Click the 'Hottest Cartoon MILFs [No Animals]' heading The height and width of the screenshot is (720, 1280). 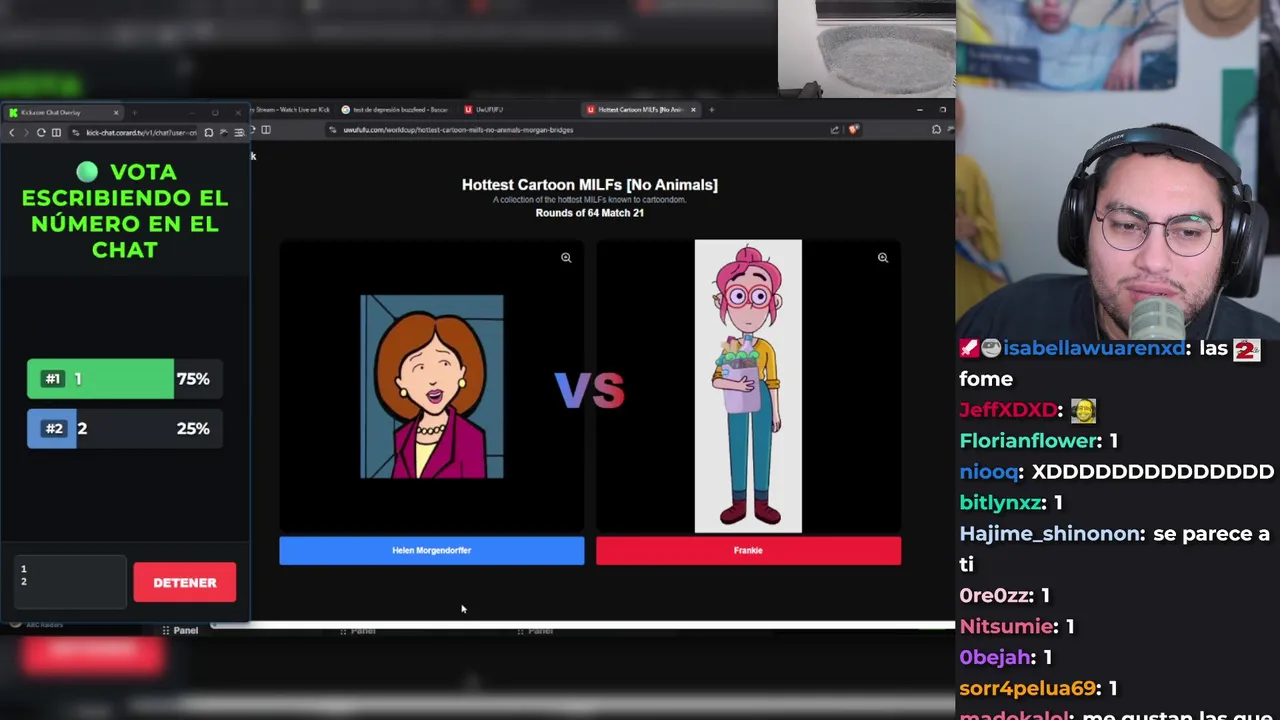[590, 185]
